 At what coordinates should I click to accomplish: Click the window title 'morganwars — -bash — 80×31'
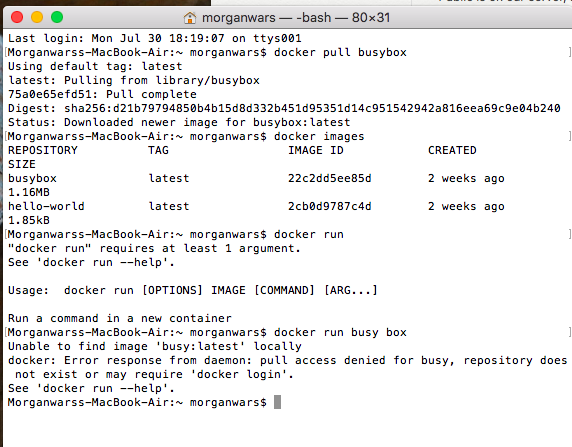coord(296,18)
